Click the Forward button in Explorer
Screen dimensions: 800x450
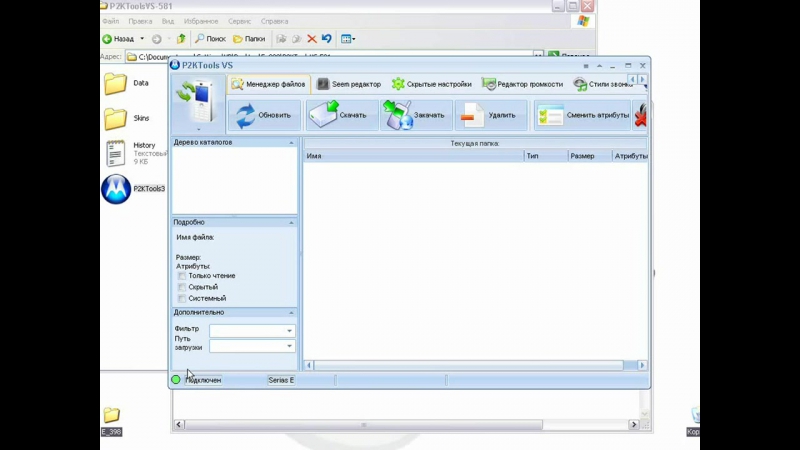(157, 39)
